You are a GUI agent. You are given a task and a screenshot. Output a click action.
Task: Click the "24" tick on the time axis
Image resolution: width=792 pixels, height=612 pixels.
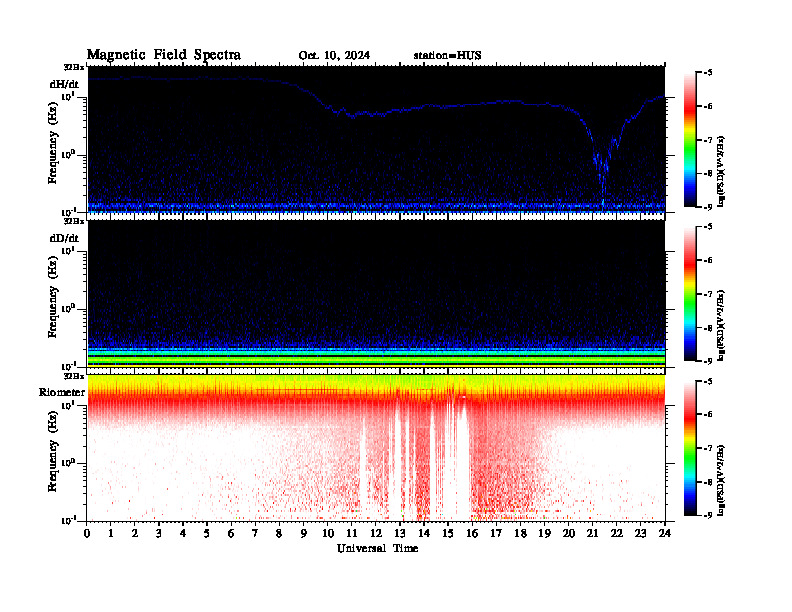(665, 534)
